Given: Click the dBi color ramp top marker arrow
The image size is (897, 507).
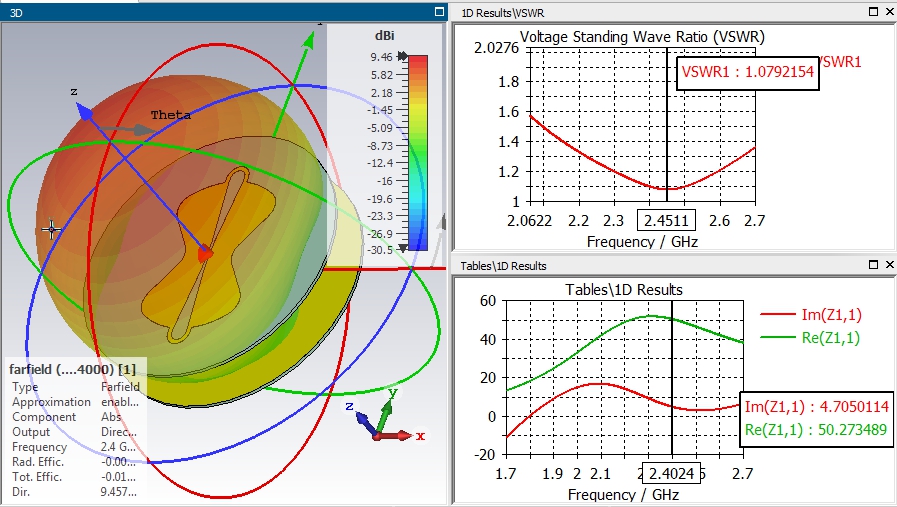Looking at the screenshot, I should (x=403, y=56).
